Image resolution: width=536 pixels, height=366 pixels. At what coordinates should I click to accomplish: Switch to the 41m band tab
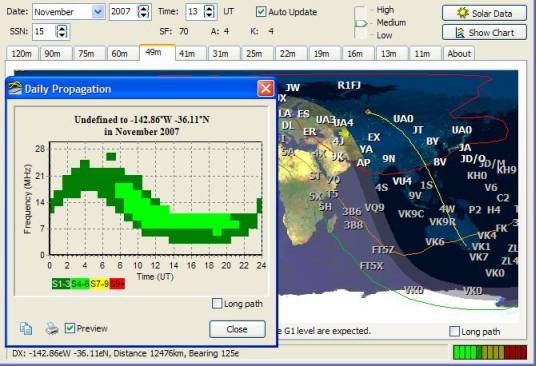(187, 54)
